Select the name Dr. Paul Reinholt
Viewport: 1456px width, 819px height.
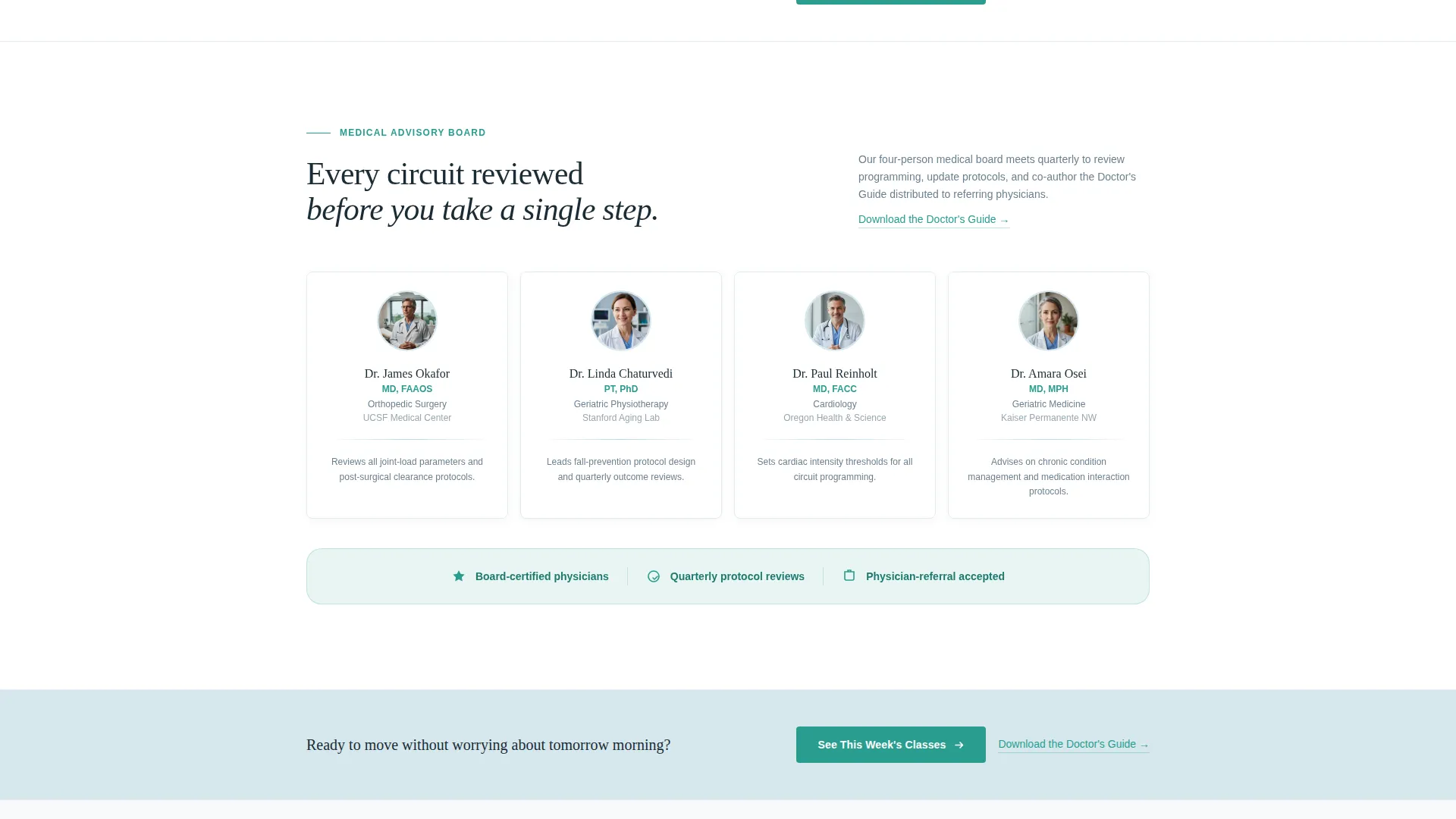click(x=835, y=374)
